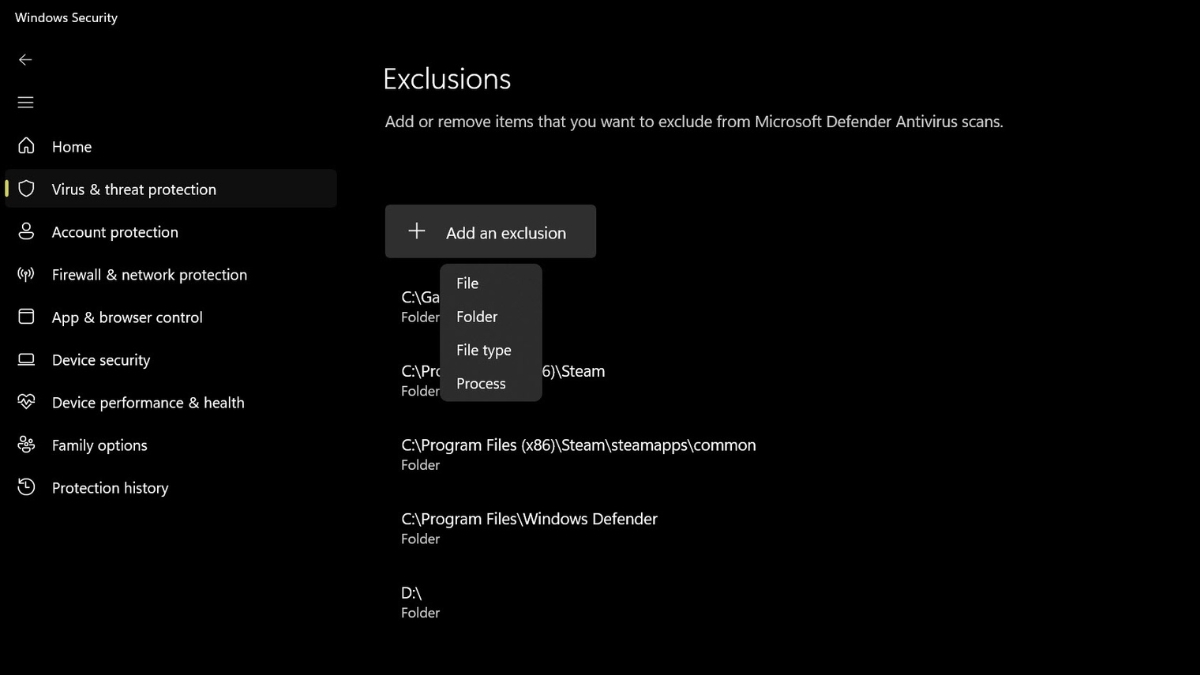1200x675 pixels.
Task: Expand the D:\ folder exclusion entry
Action: (420, 602)
